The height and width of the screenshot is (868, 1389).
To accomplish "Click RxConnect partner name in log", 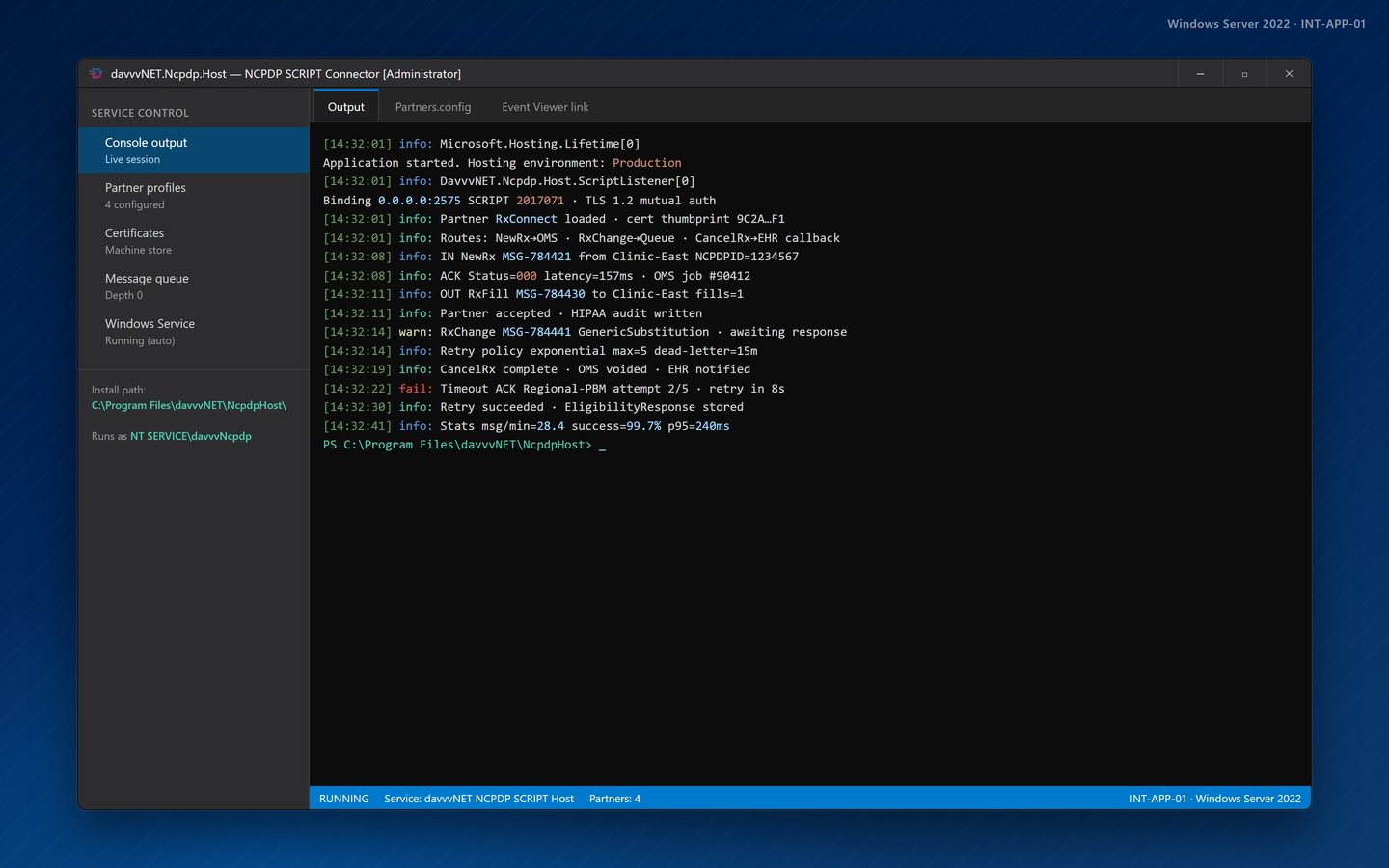I will click(526, 219).
